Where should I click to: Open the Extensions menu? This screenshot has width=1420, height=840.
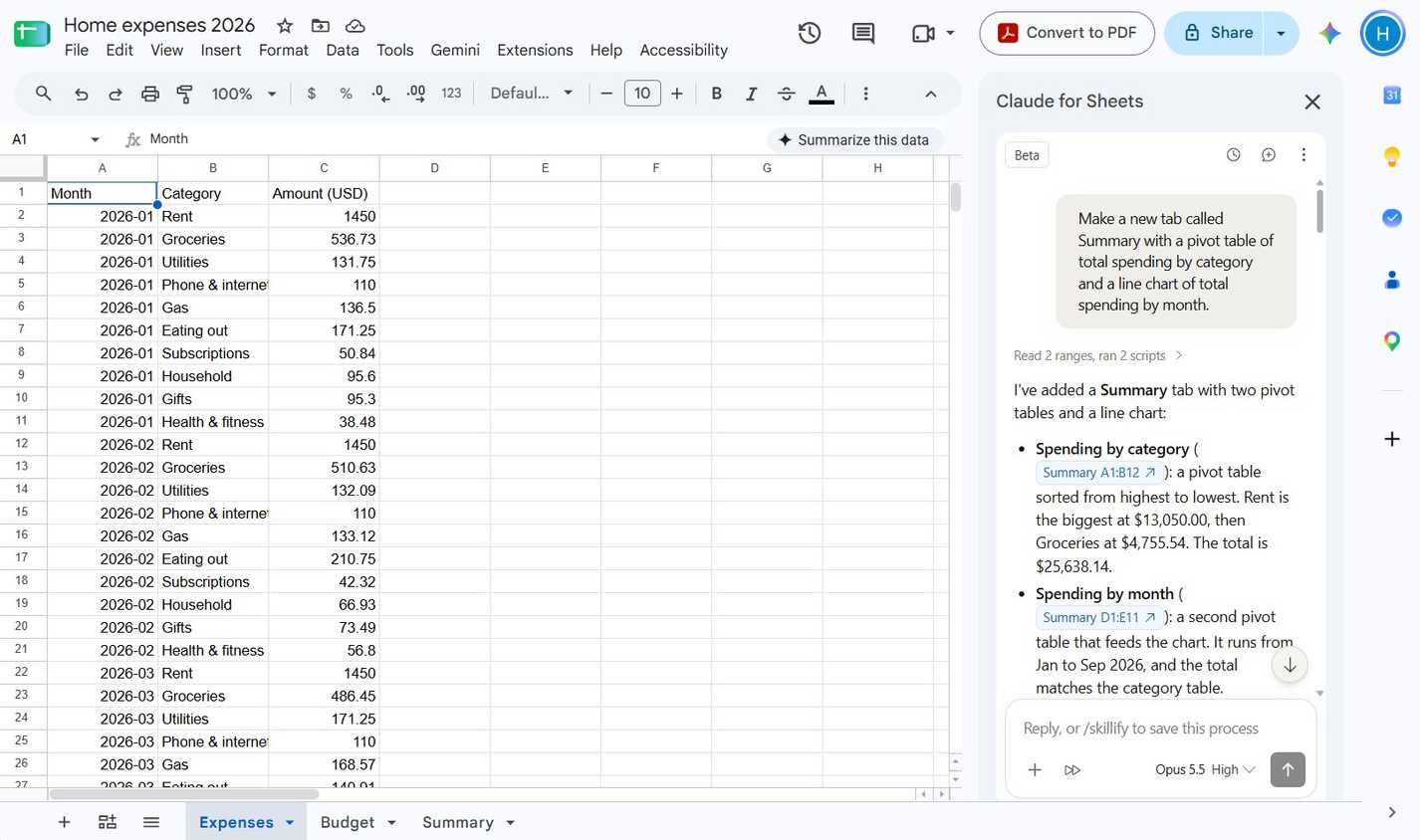pos(535,50)
